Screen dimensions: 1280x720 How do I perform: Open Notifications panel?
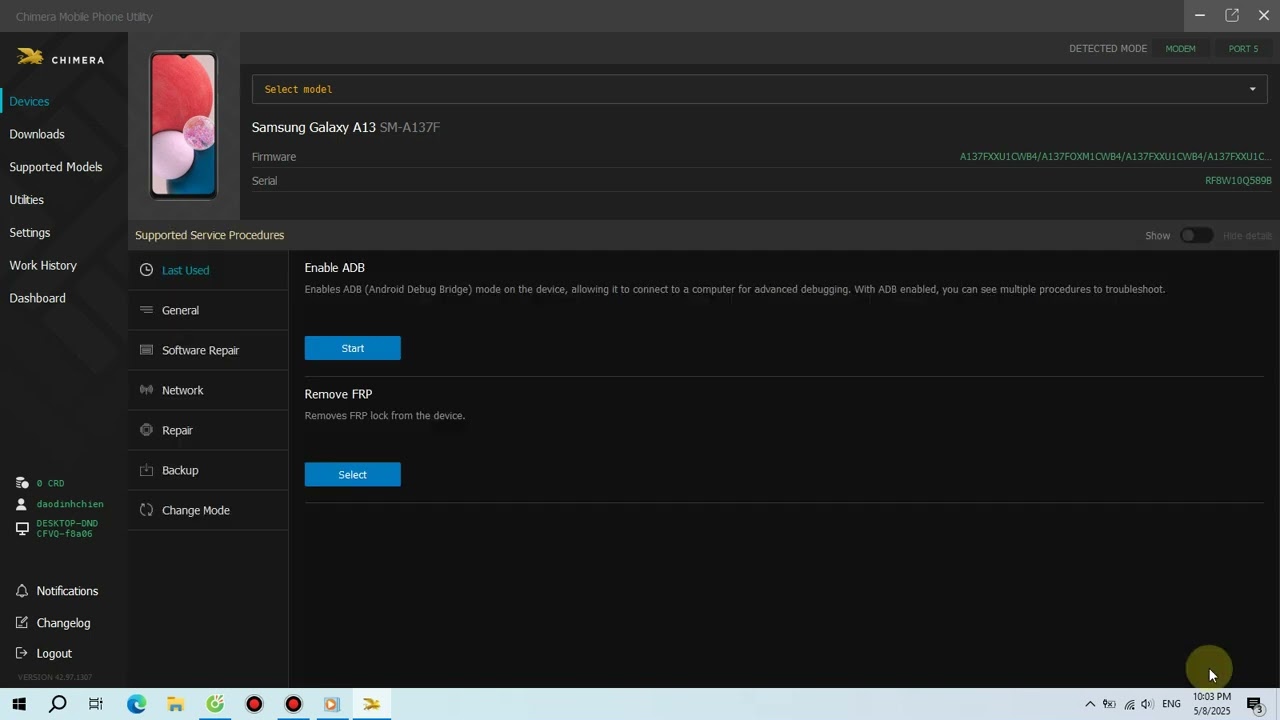pyautogui.click(x=67, y=591)
